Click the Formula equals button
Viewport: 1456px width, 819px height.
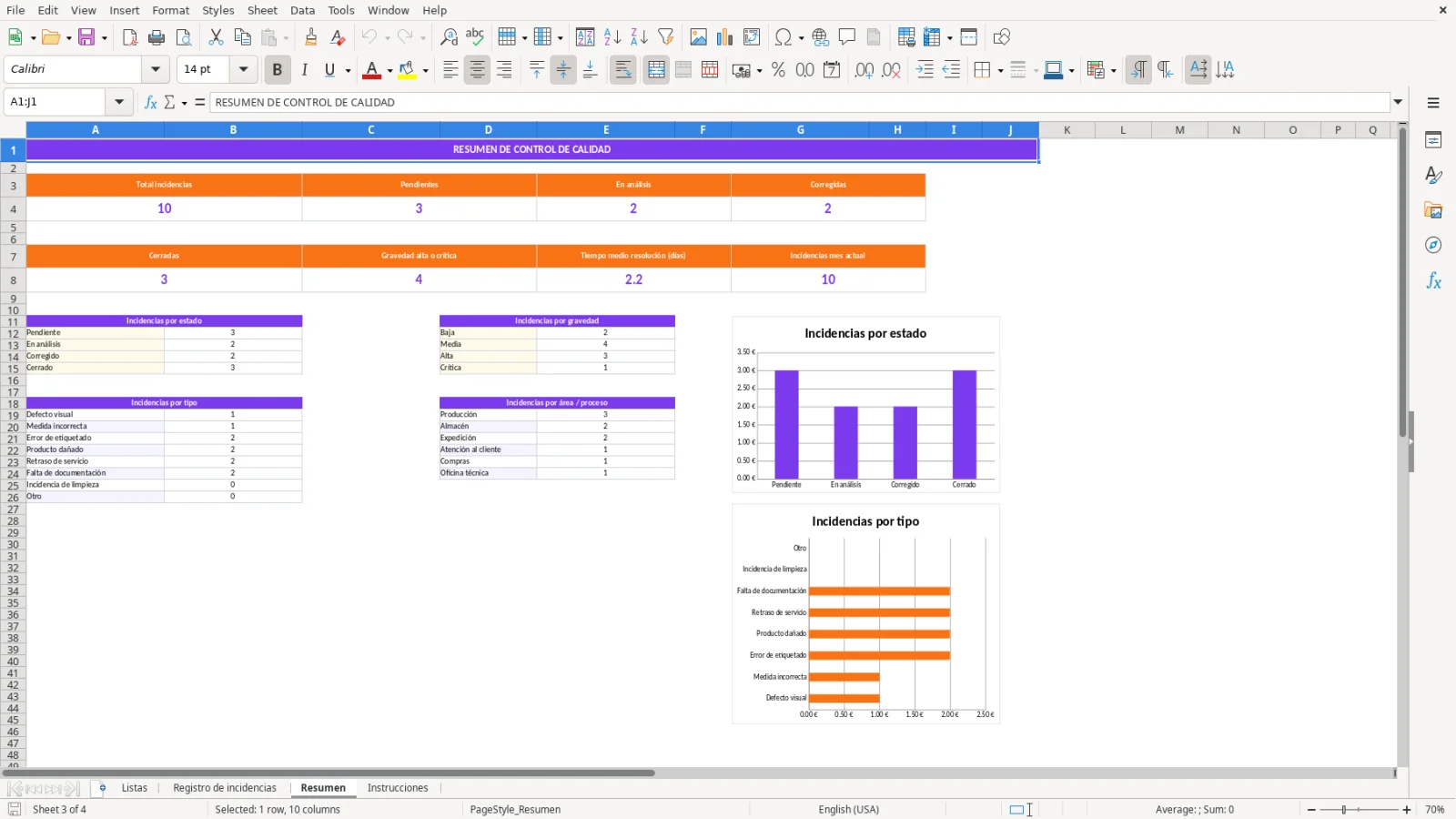pyautogui.click(x=200, y=102)
